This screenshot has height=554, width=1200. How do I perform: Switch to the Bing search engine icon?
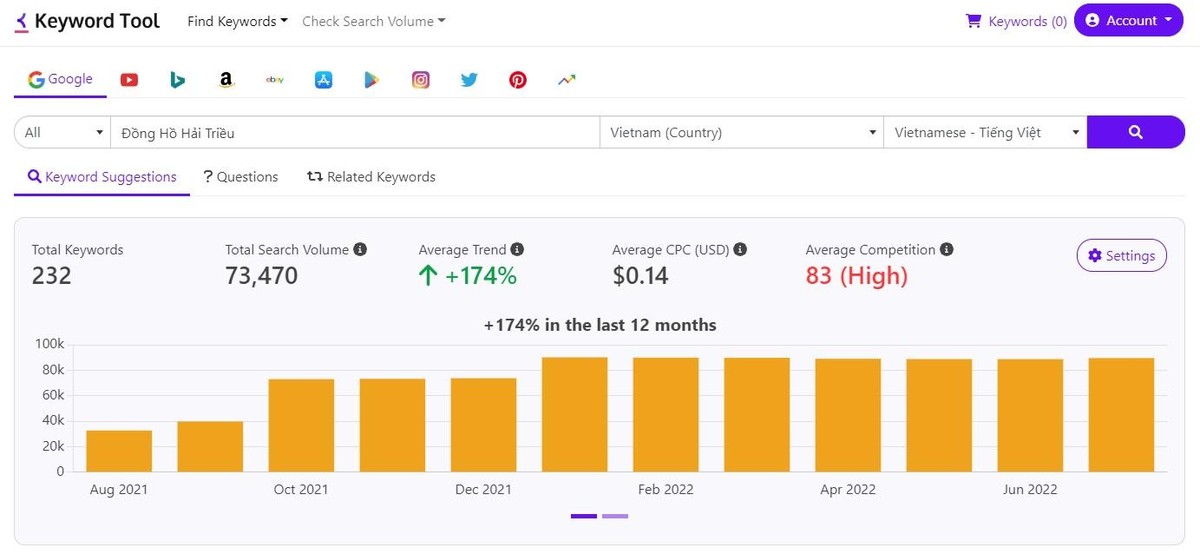(177, 80)
